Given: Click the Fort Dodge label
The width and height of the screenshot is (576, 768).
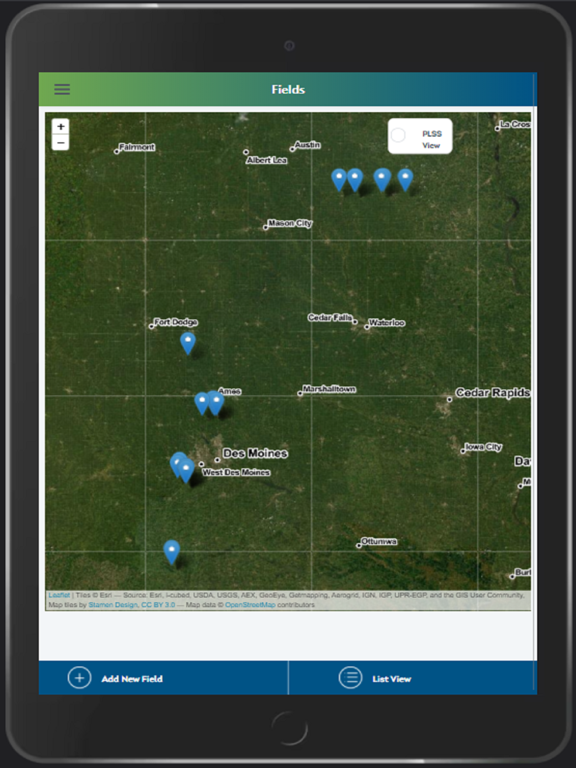Looking at the screenshot, I should [x=175, y=322].
